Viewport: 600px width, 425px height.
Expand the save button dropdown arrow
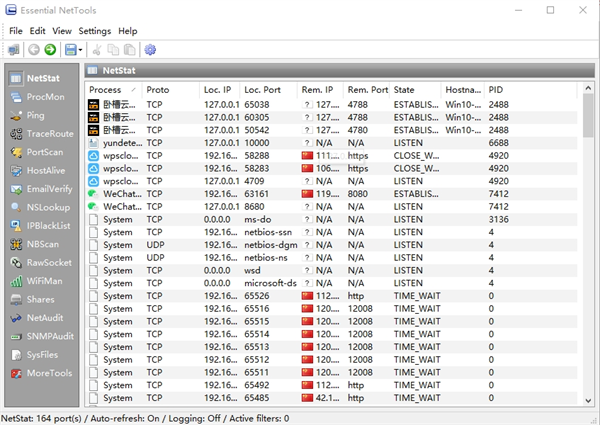coord(80,50)
